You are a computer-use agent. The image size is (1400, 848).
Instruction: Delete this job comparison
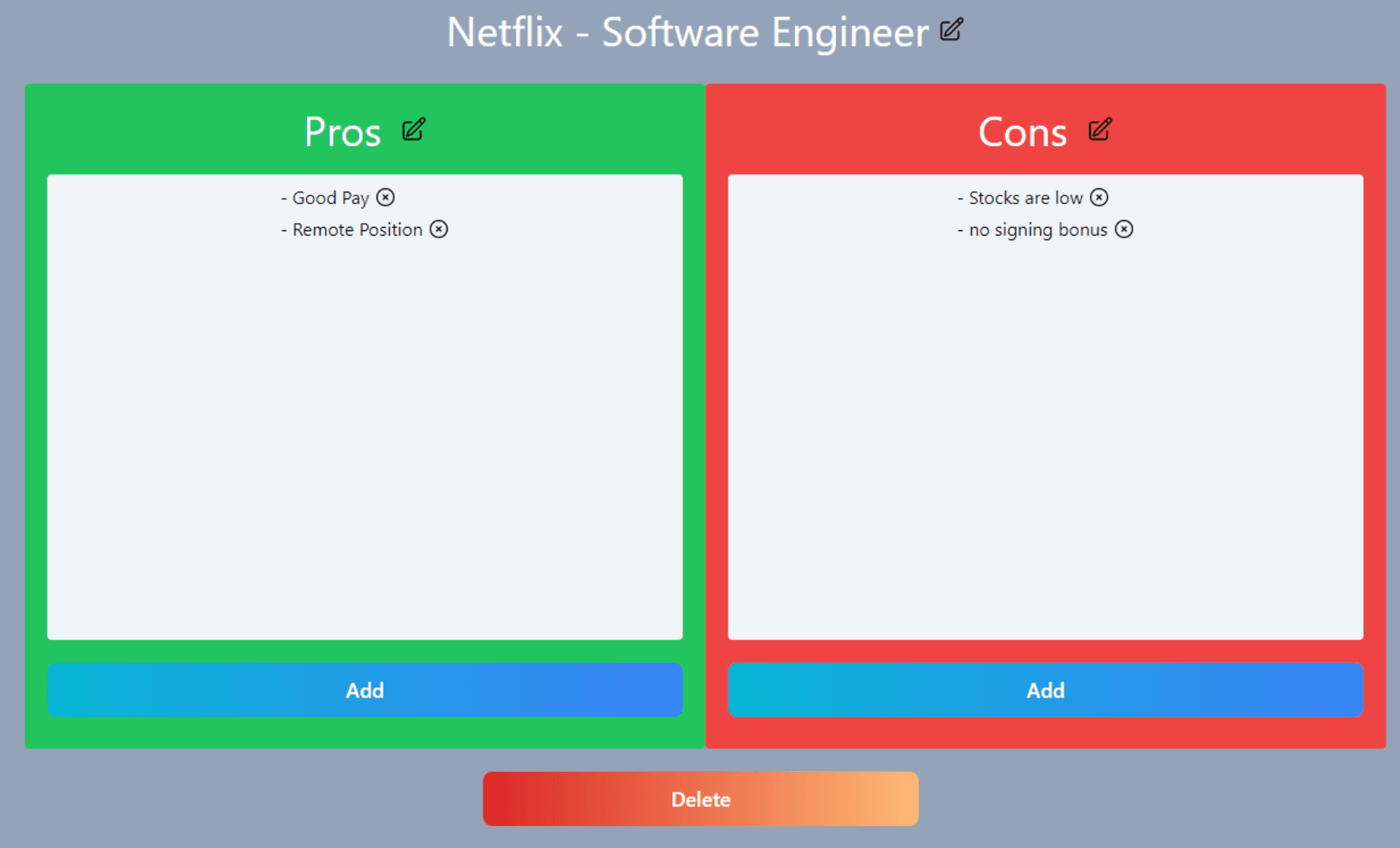tap(701, 799)
